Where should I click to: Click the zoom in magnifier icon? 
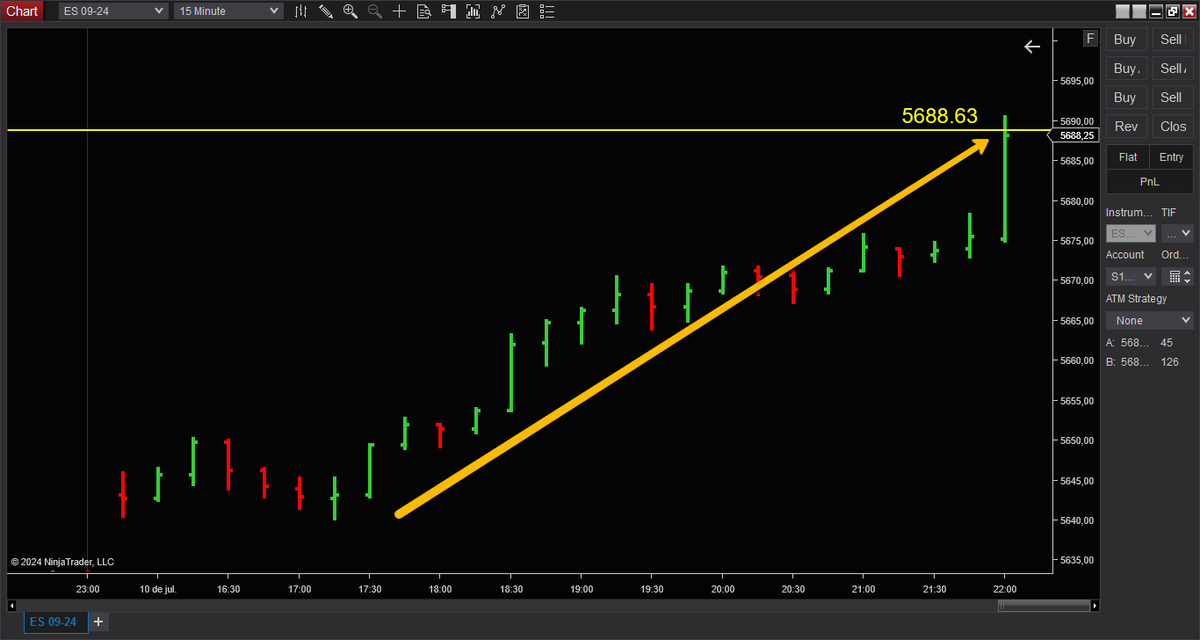coord(350,11)
